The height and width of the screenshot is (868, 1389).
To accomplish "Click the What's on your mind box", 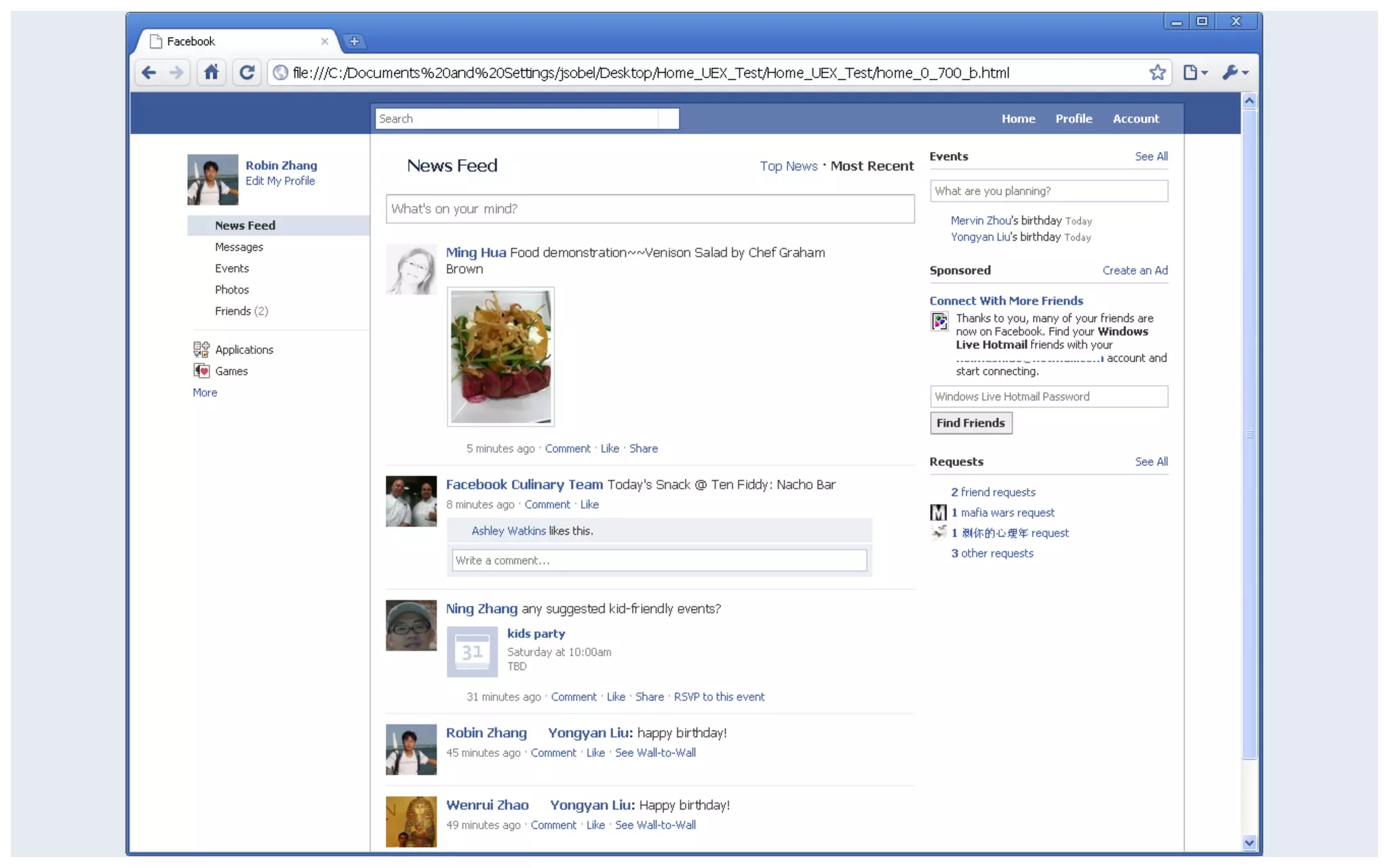I will pyautogui.click(x=649, y=209).
